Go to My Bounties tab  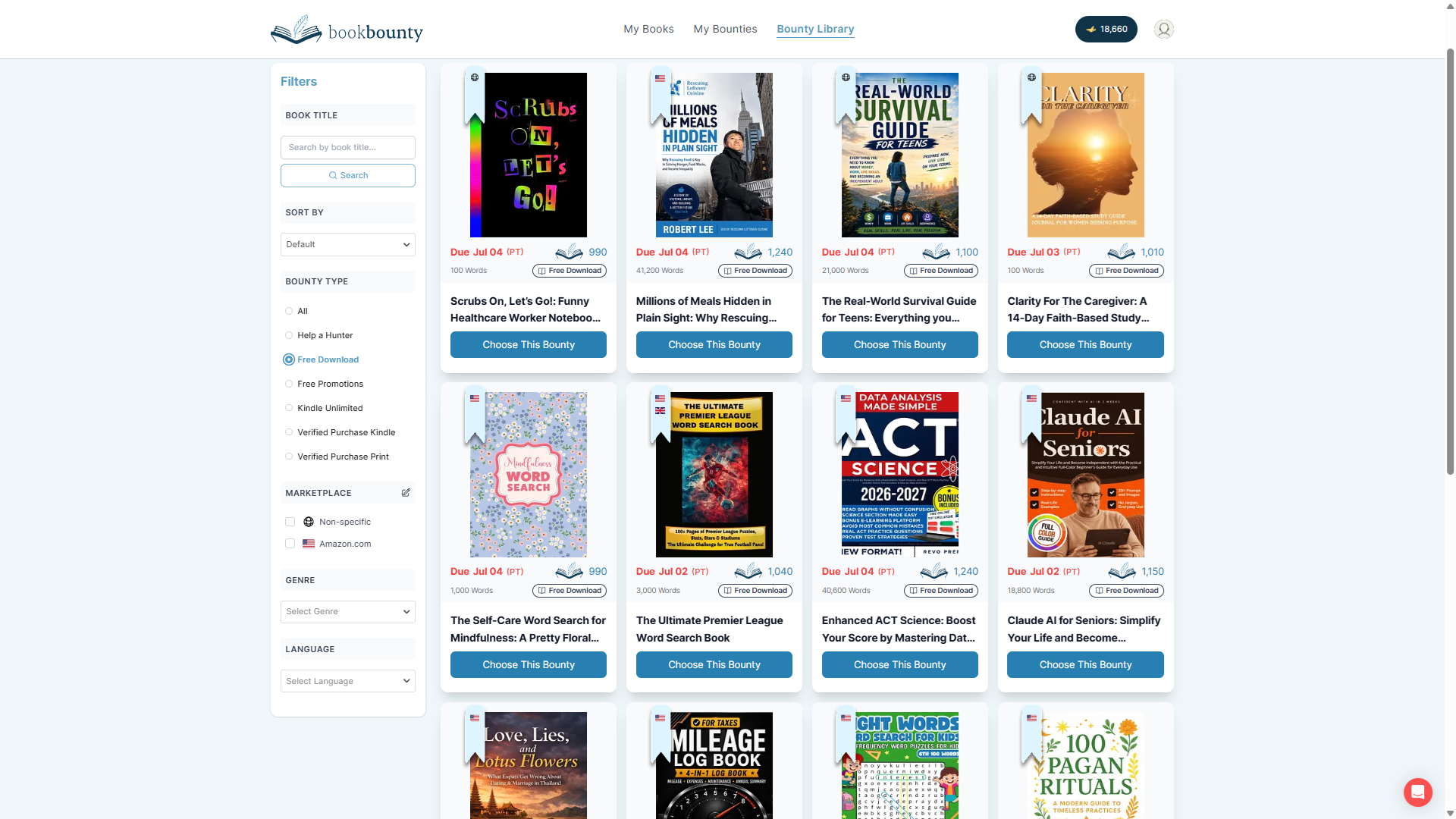[725, 29]
